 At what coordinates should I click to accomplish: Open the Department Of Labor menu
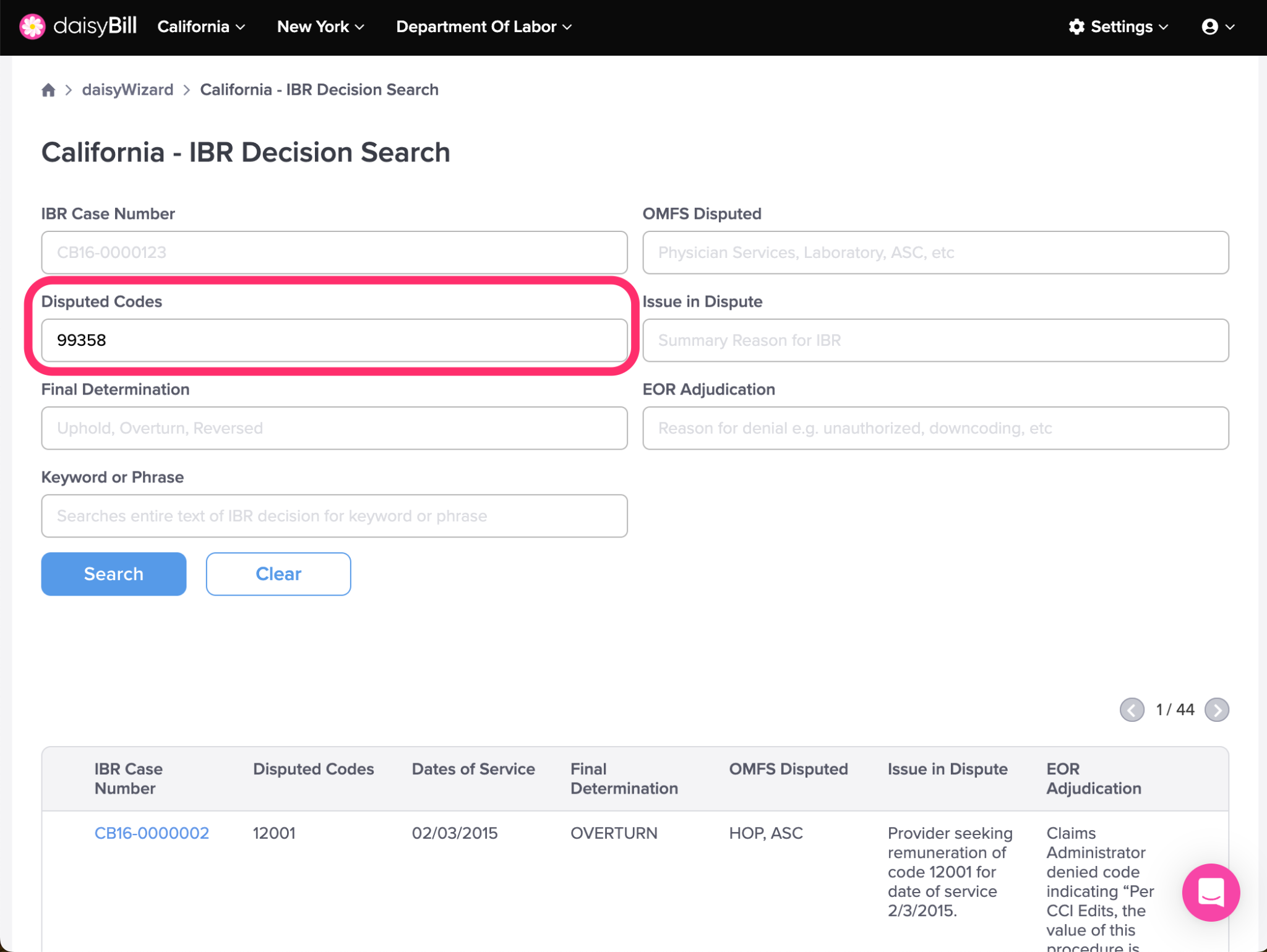(x=484, y=27)
